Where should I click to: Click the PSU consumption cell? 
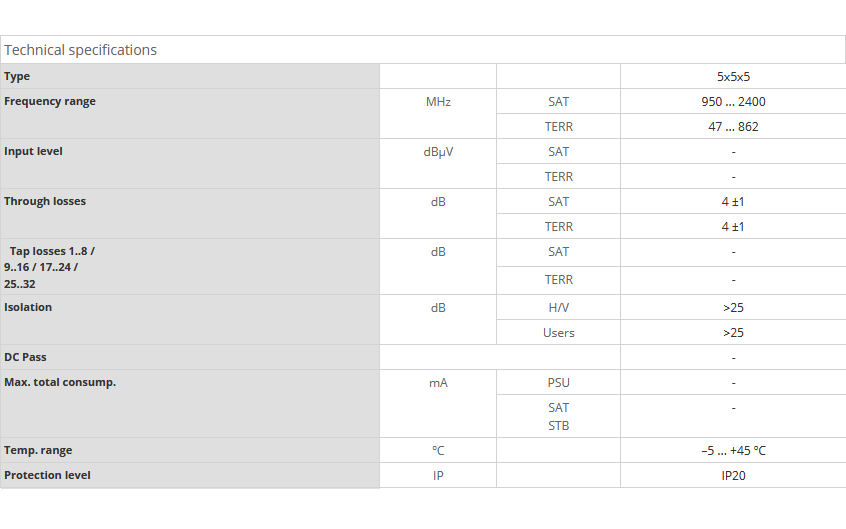(558, 383)
